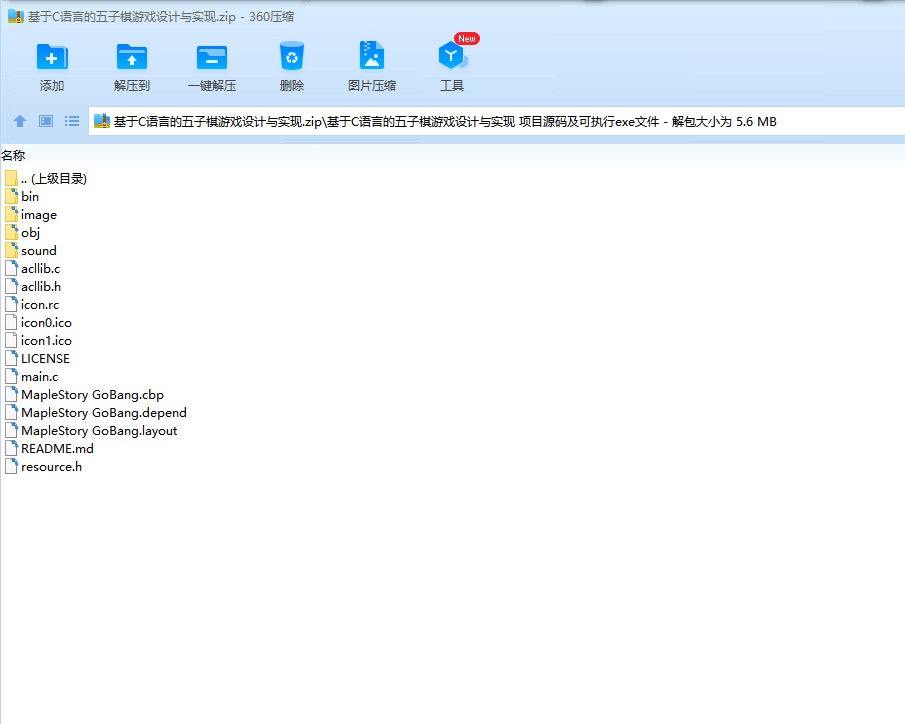Image resolution: width=905 pixels, height=724 pixels.
Task: Switch to the thumbnail view mode icon
Action: [46, 121]
